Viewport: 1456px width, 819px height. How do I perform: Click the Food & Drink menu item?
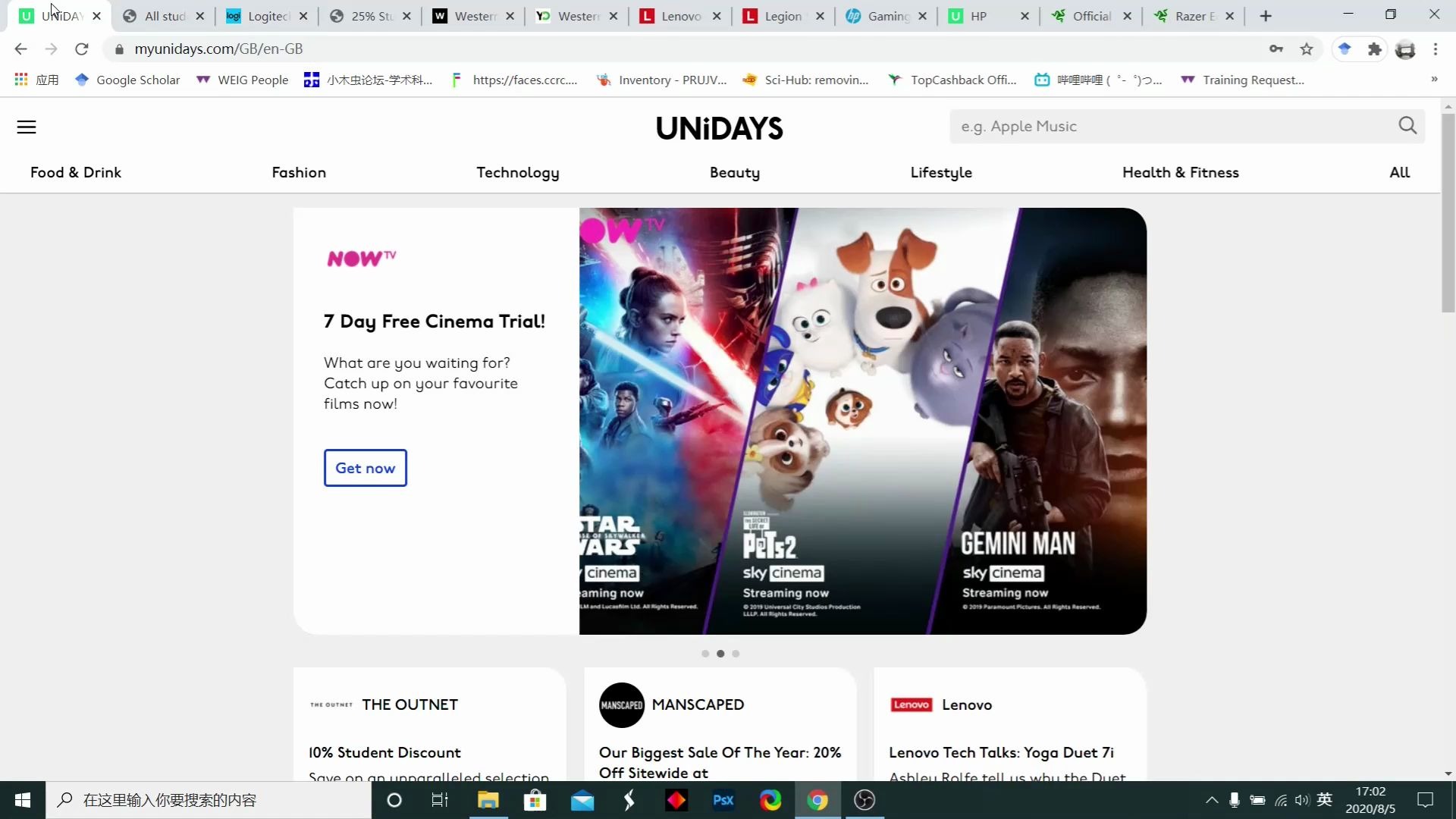coord(76,172)
